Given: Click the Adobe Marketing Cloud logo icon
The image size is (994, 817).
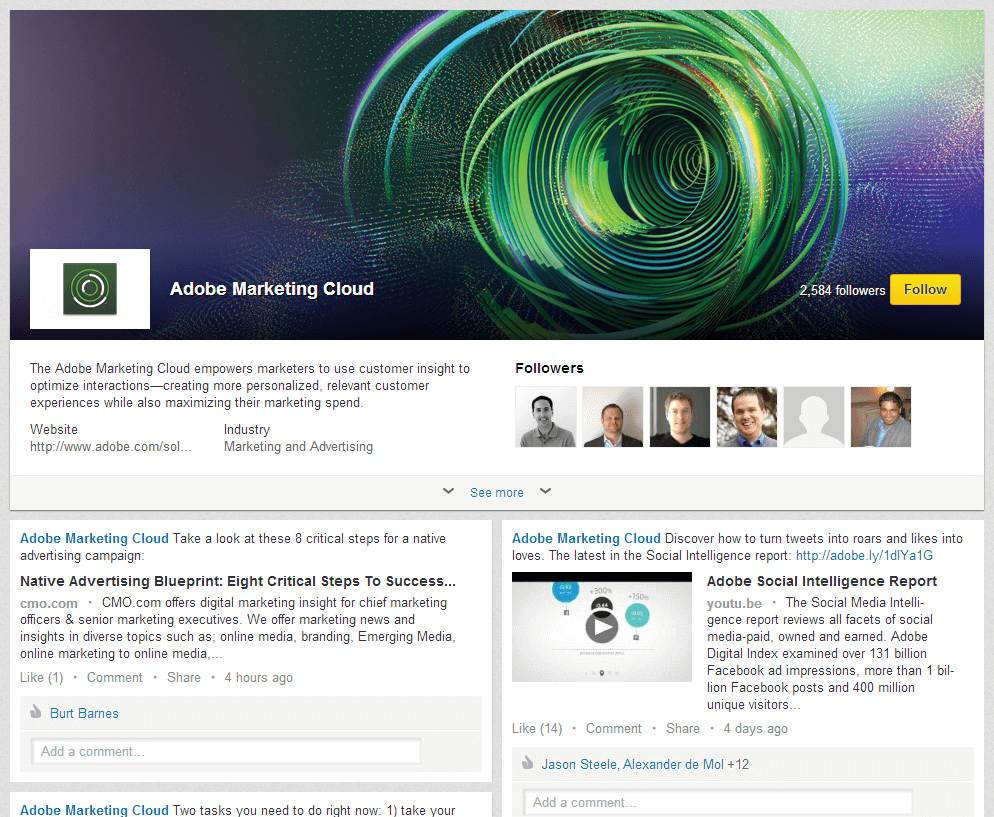Looking at the screenshot, I should [x=90, y=289].
